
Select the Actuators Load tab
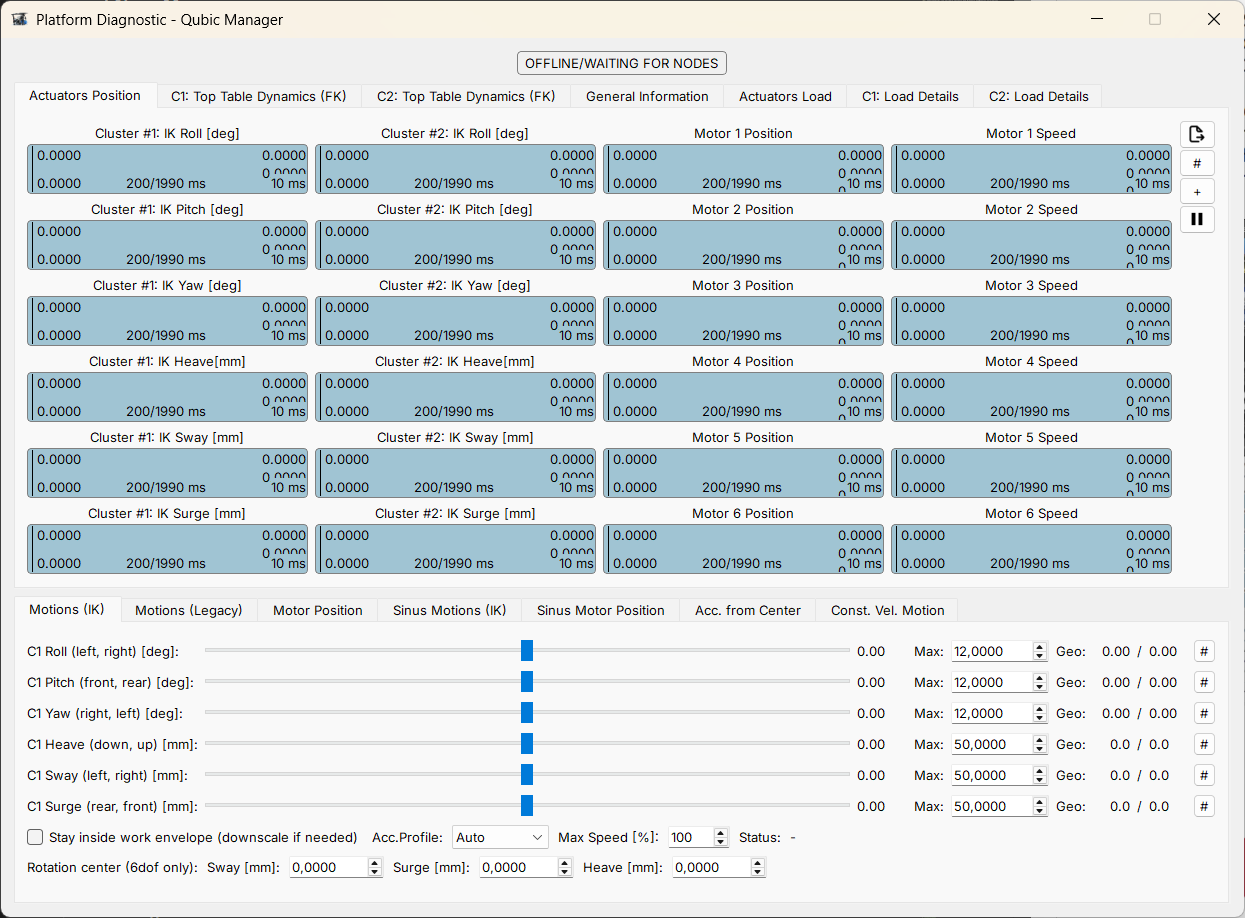[785, 96]
